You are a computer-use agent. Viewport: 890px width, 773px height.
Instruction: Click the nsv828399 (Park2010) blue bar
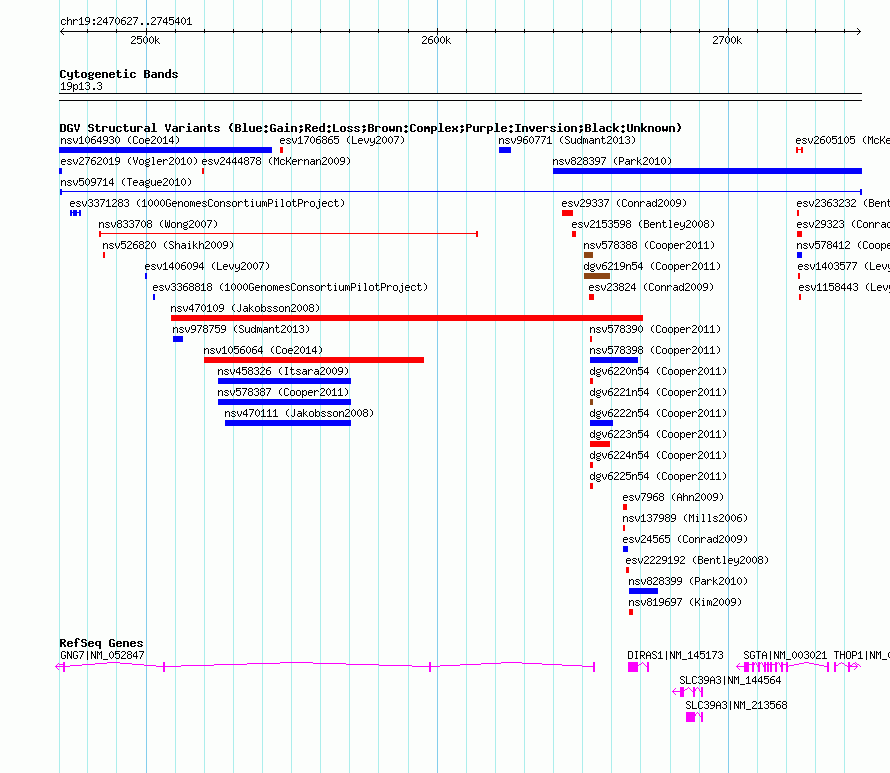[644, 591]
